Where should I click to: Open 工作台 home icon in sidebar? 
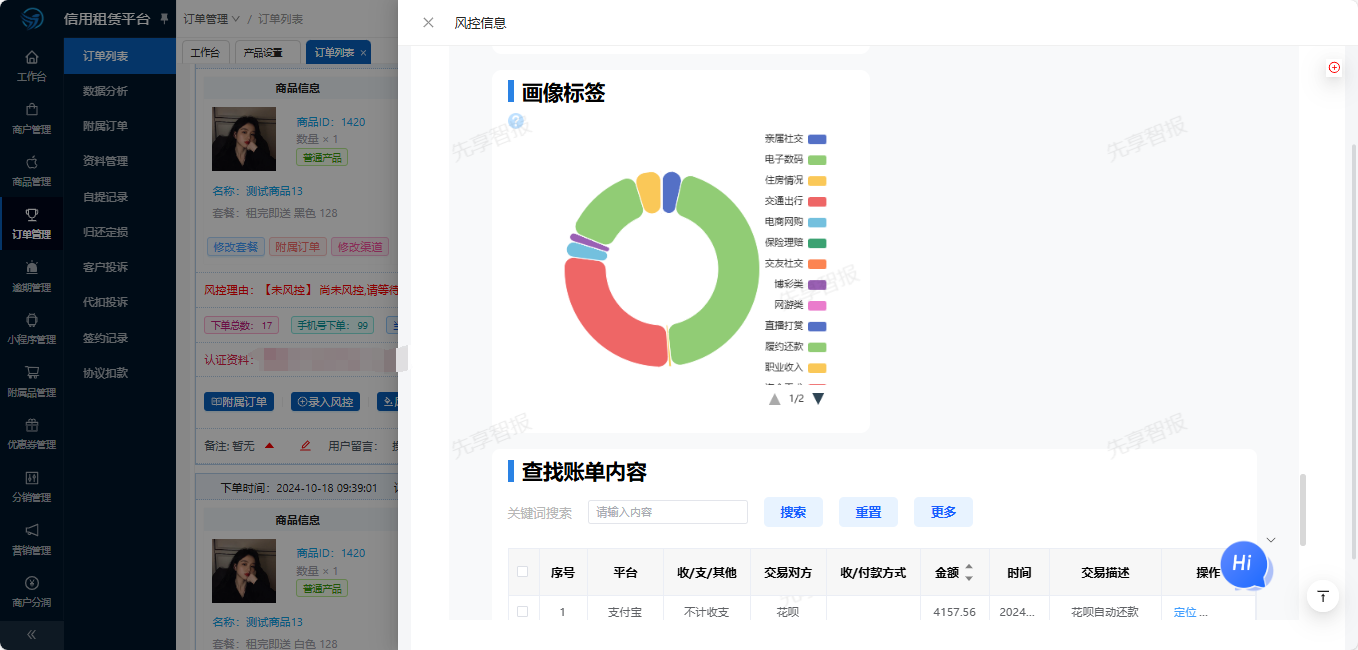pos(32,57)
